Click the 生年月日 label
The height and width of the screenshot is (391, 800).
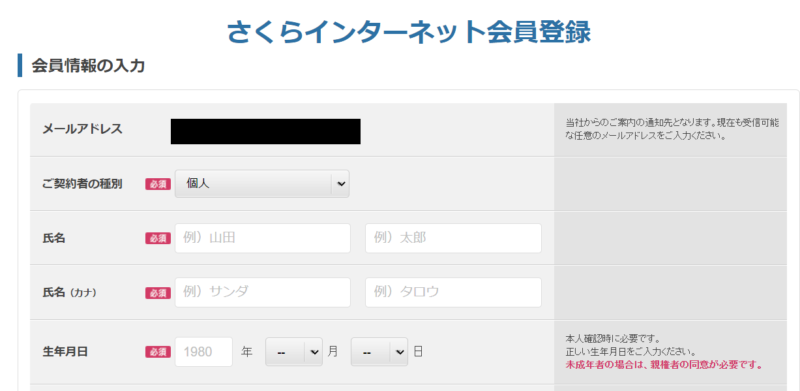65,352
